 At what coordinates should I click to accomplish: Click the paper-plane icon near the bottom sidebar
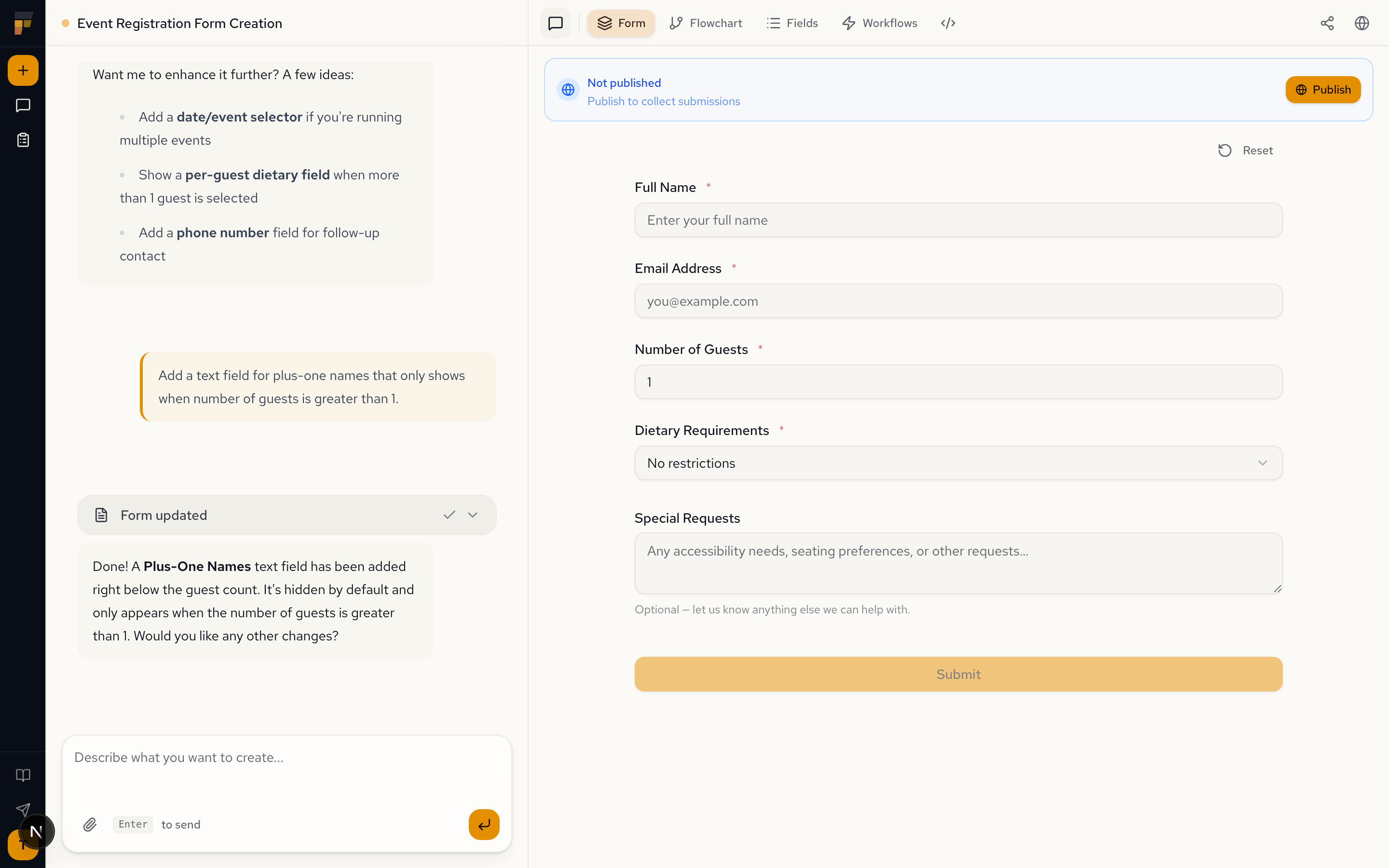tap(23, 810)
